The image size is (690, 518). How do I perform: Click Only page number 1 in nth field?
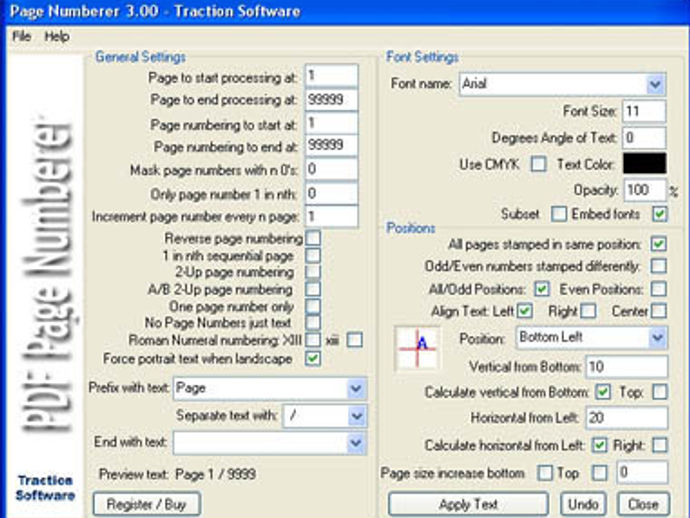click(331, 193)
